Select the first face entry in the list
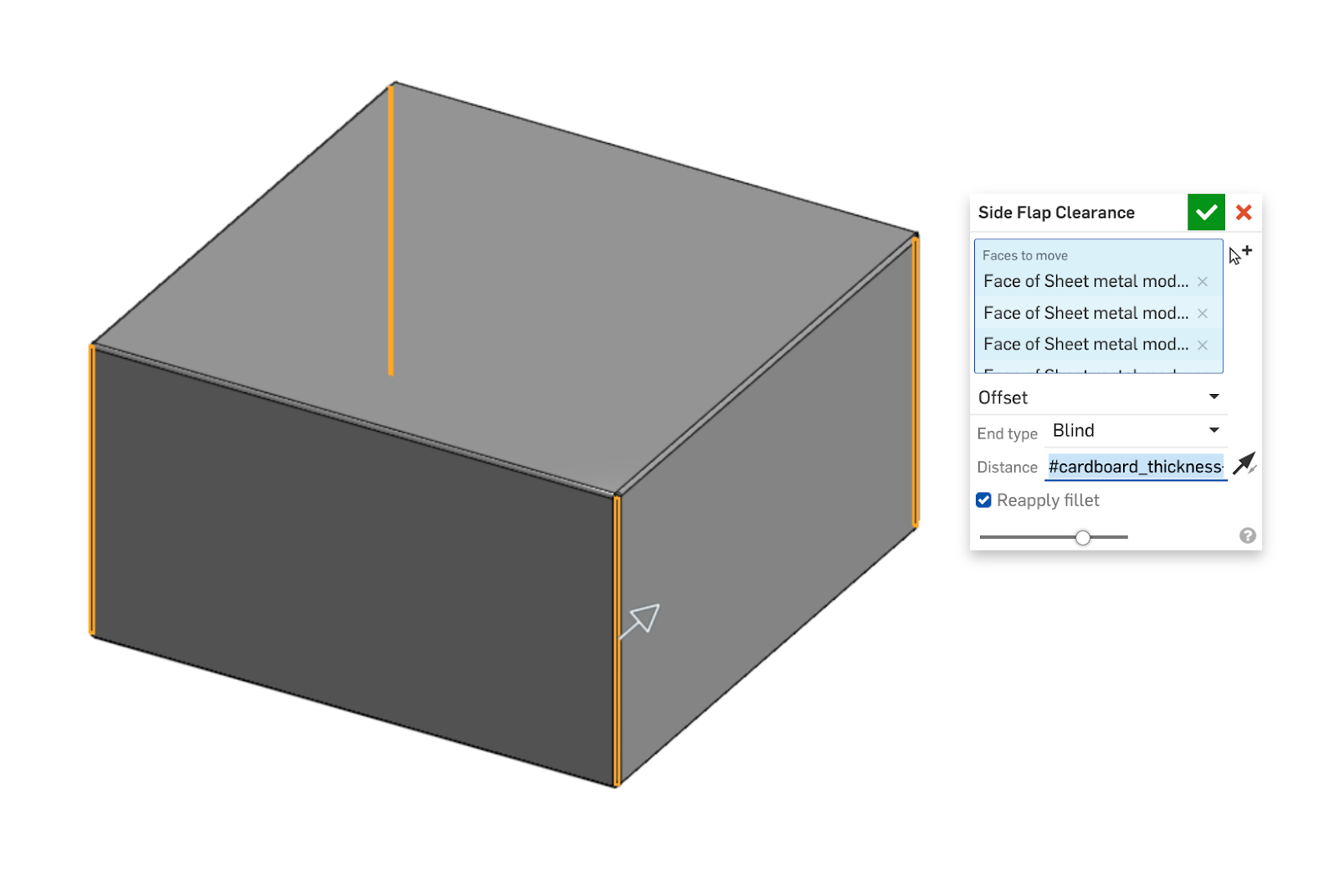This screenshot has height=896, width=1339. (1085, 282)
